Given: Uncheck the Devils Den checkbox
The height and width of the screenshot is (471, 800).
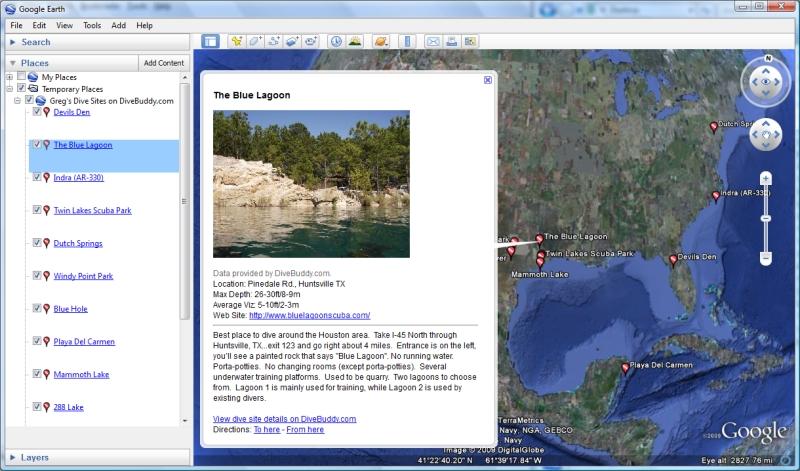Looking at the screenshot, I should click(x=37, y=111).
